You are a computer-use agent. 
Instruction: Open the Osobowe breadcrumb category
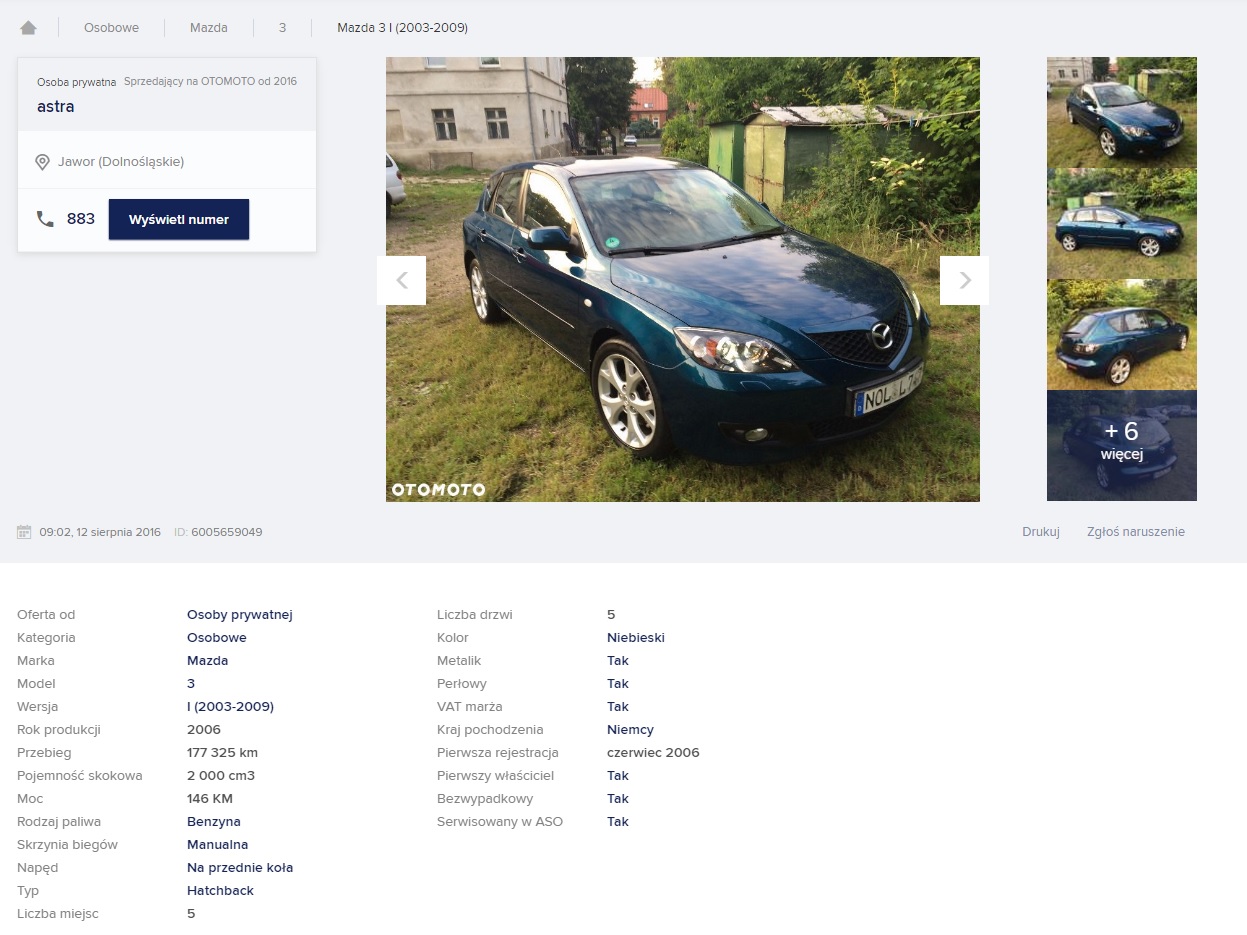(111, 28)
